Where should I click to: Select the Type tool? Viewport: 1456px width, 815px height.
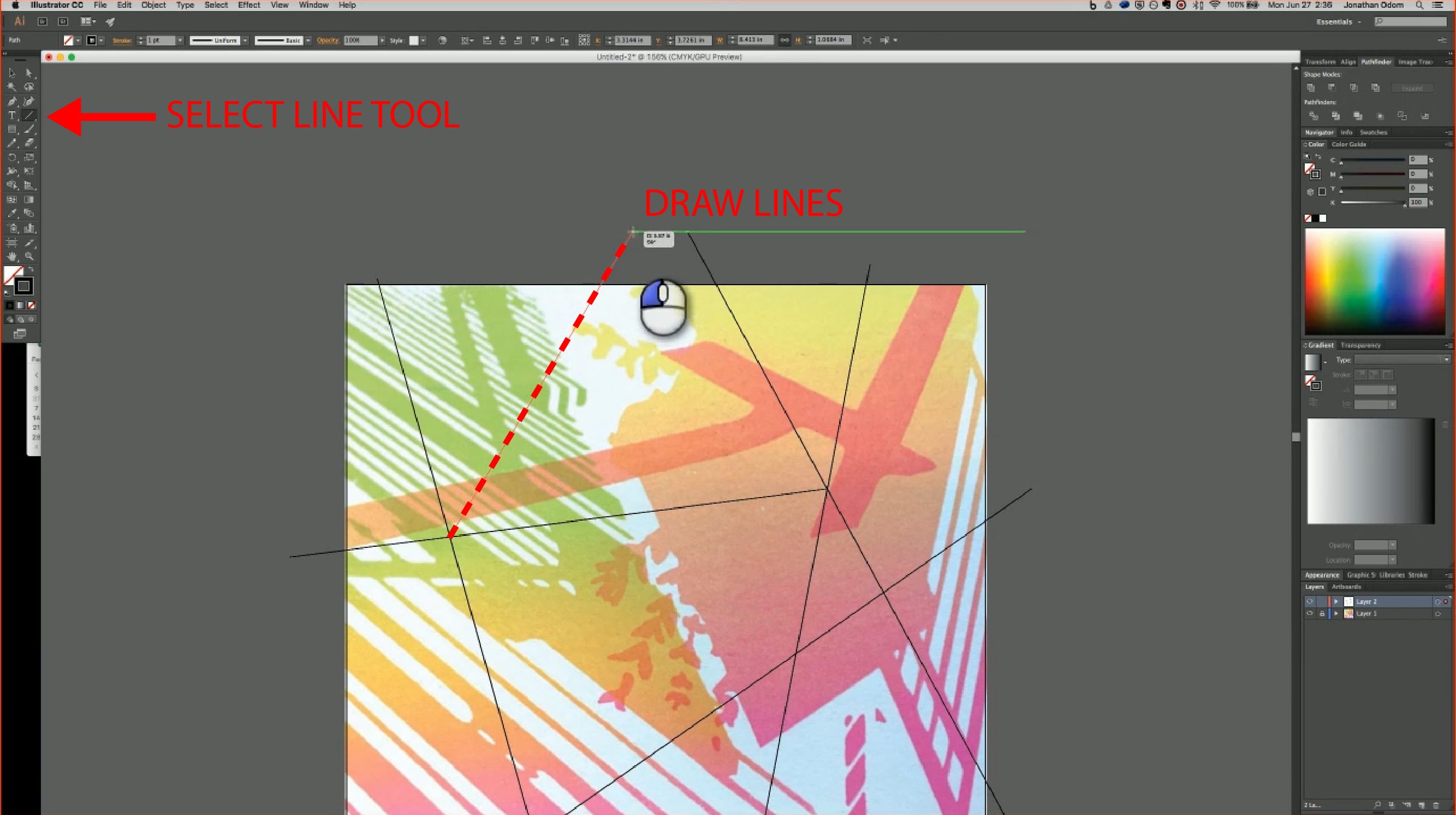click(12, 115)
